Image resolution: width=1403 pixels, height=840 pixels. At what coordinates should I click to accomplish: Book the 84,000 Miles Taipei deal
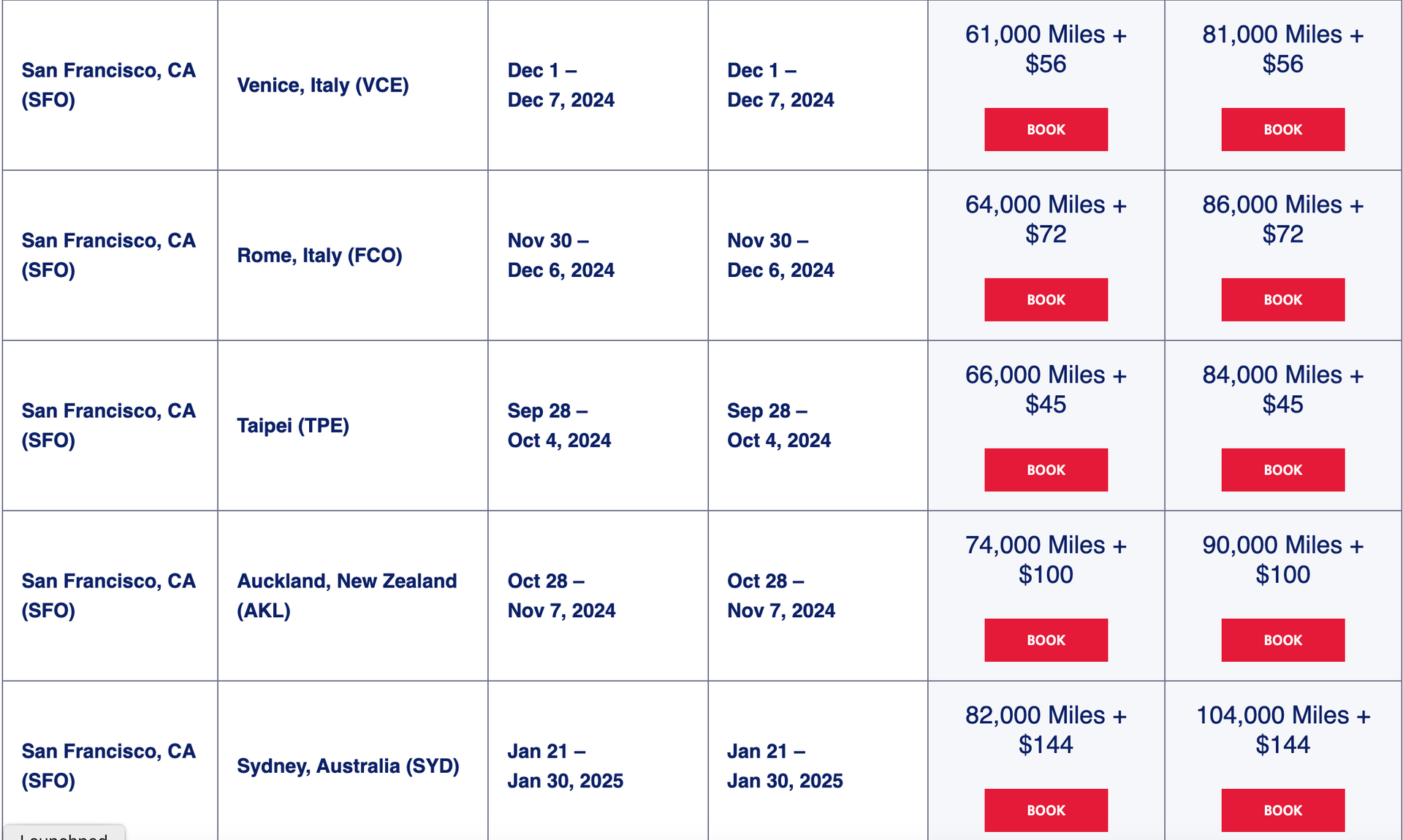click(x=1282, y=470)
